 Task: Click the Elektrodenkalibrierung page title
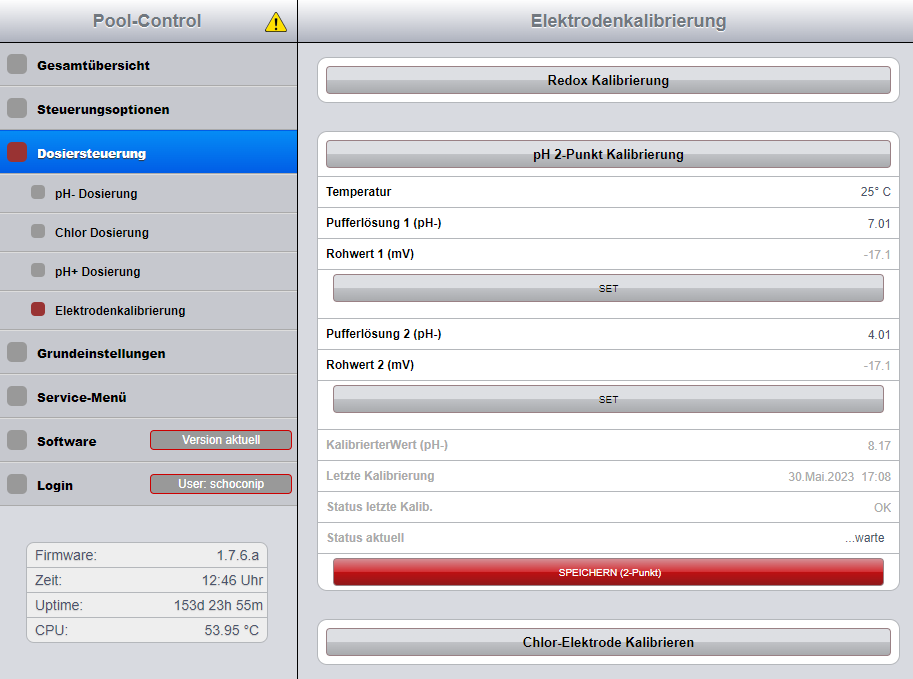click(628, 21)
